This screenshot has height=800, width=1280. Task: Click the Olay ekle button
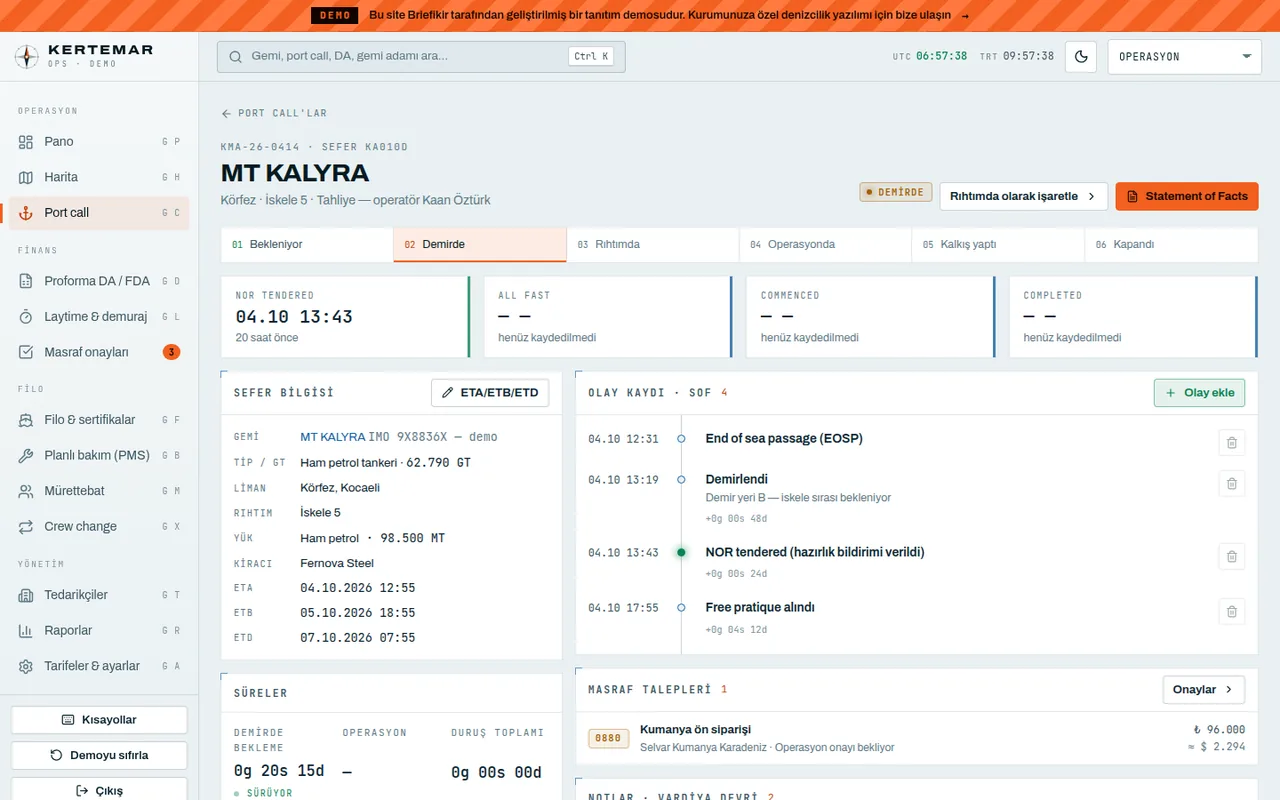(1200, 393)
